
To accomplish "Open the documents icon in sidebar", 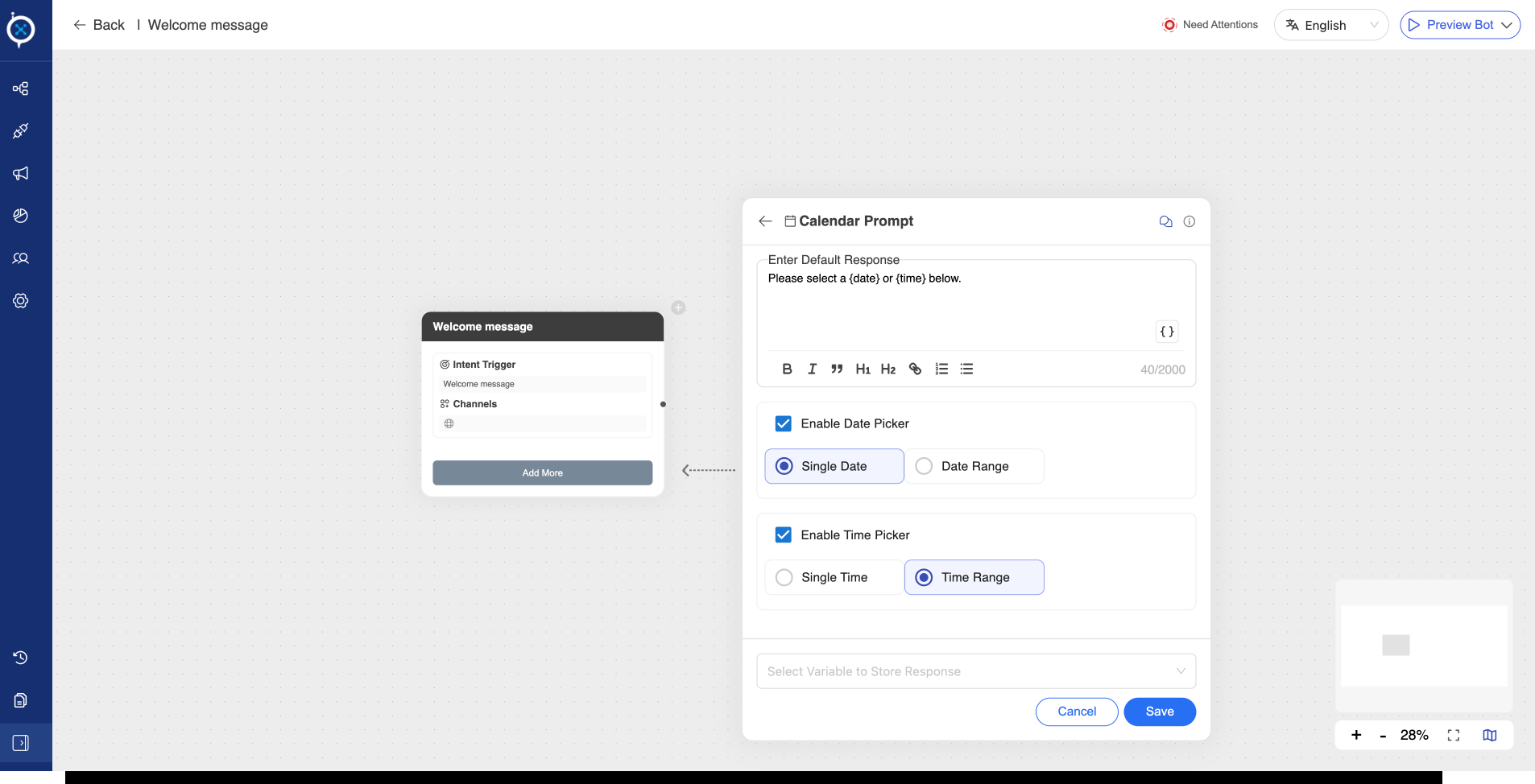I will (21, 700).
